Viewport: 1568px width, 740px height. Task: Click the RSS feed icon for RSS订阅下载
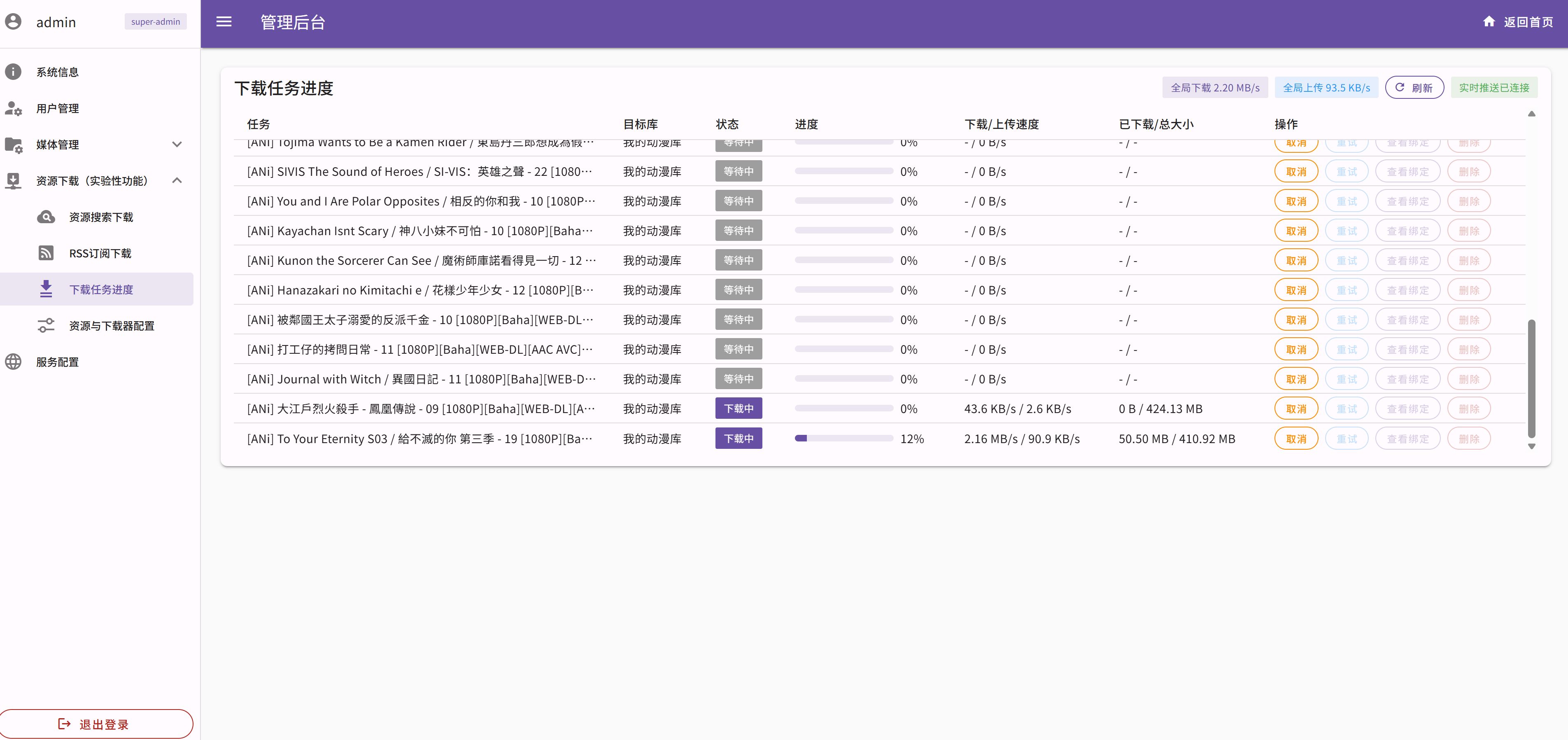46,253
